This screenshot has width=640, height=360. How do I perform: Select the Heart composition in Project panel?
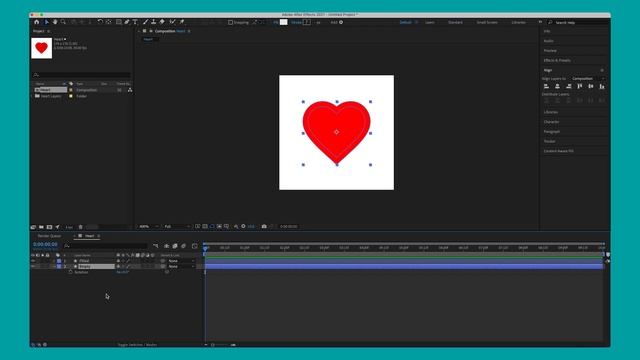51,90
